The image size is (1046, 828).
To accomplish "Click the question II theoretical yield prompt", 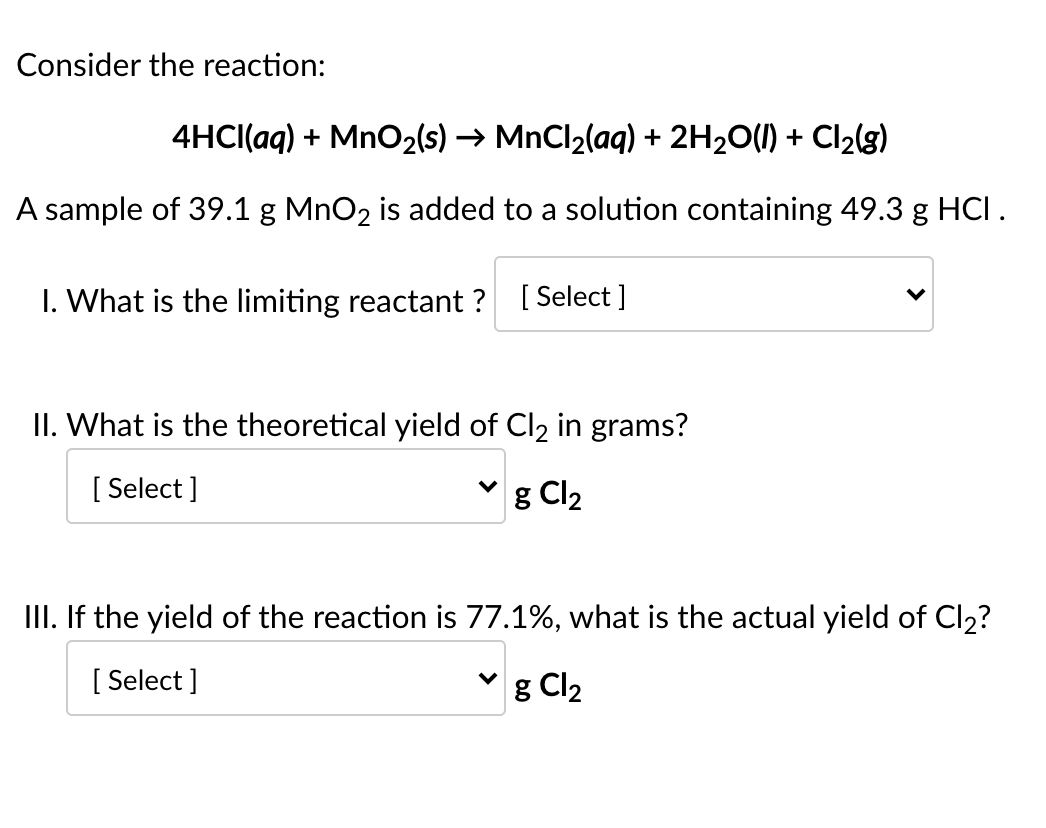I will click(359, 424).
